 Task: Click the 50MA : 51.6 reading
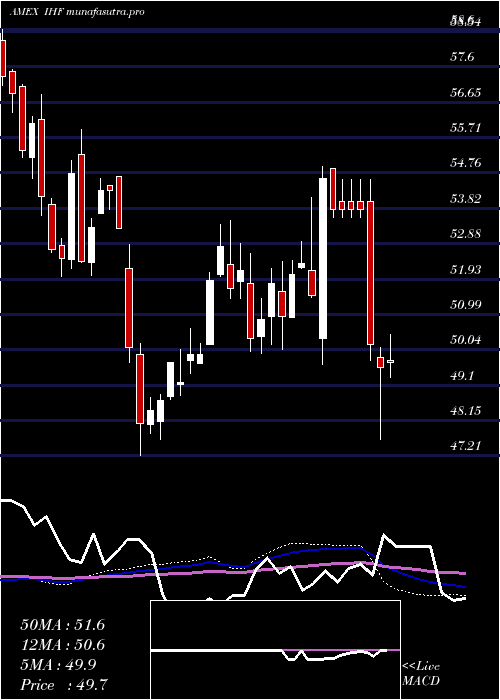pos(62,625)
